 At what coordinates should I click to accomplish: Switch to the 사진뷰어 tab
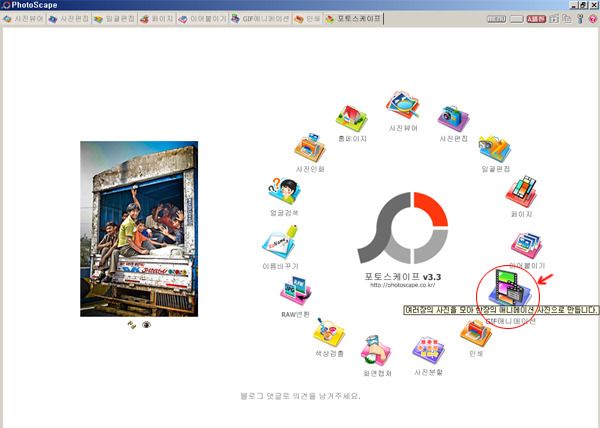click(x=23, y=19)
